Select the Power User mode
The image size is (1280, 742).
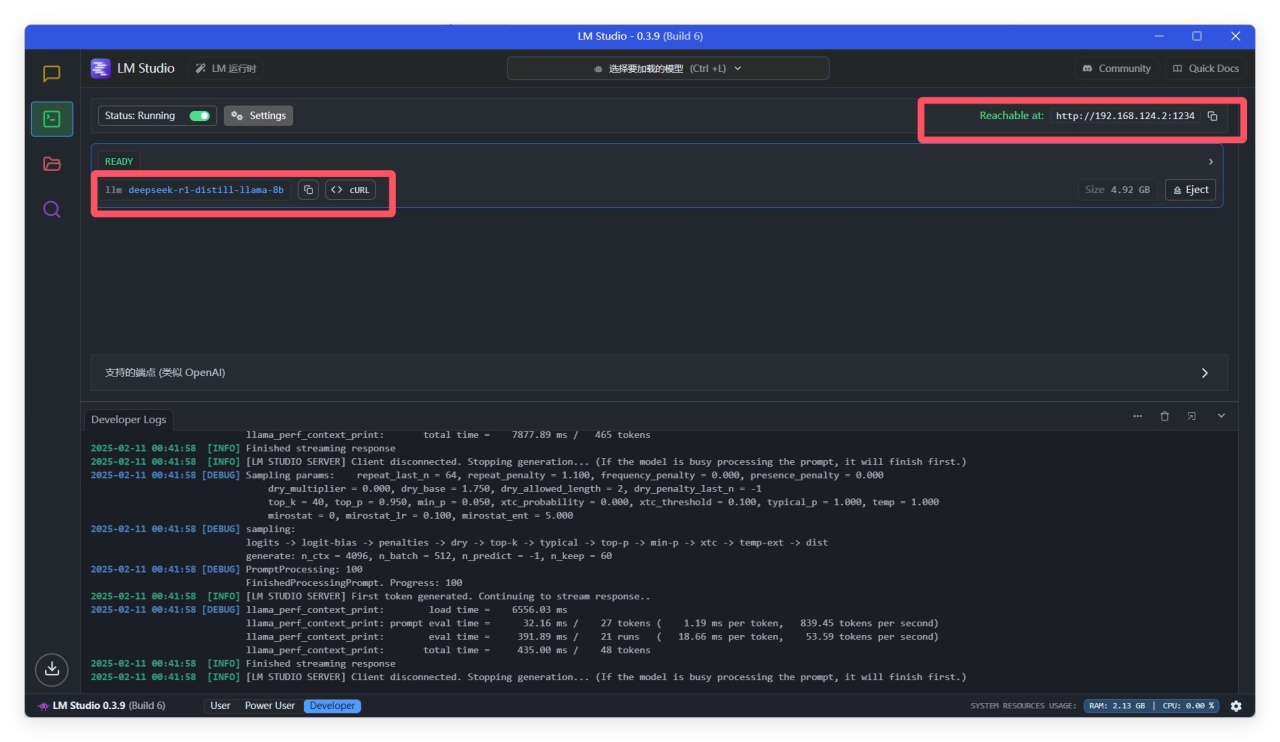(270, 706)
